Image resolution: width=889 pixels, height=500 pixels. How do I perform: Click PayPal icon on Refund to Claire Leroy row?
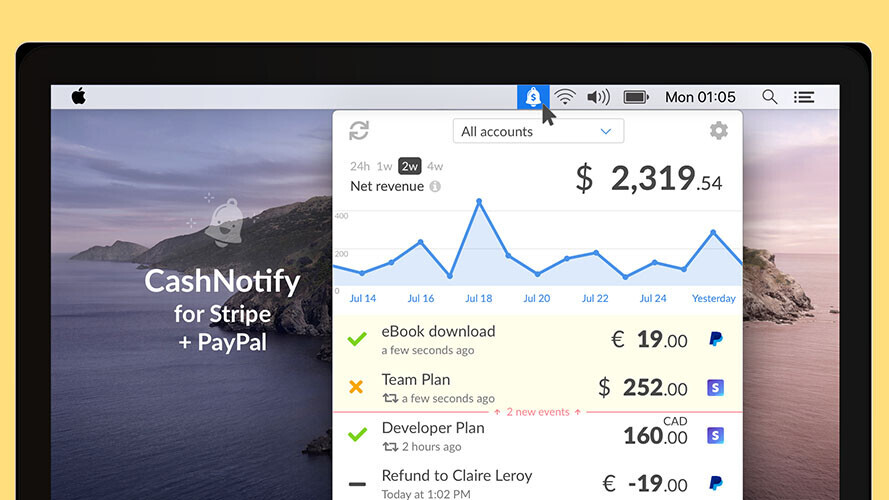715,484
